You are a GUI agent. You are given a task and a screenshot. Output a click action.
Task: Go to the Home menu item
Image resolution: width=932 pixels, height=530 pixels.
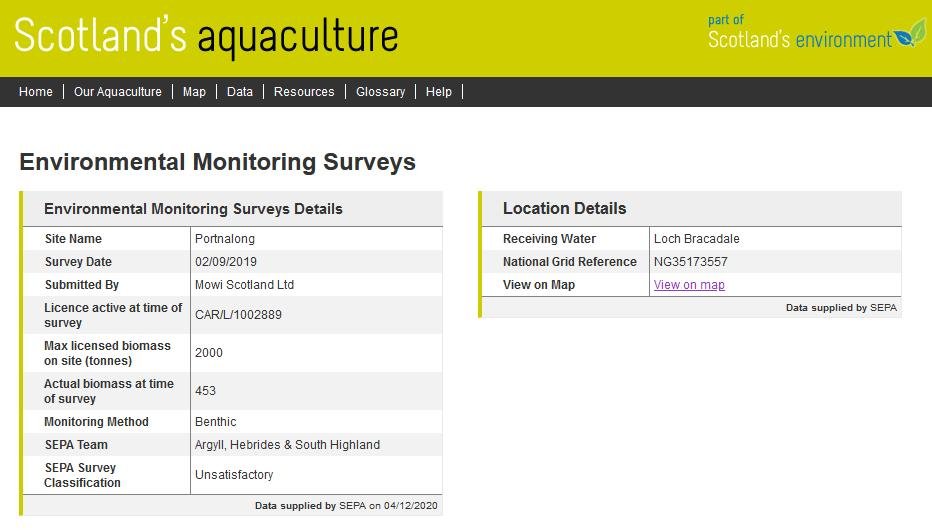36,92
